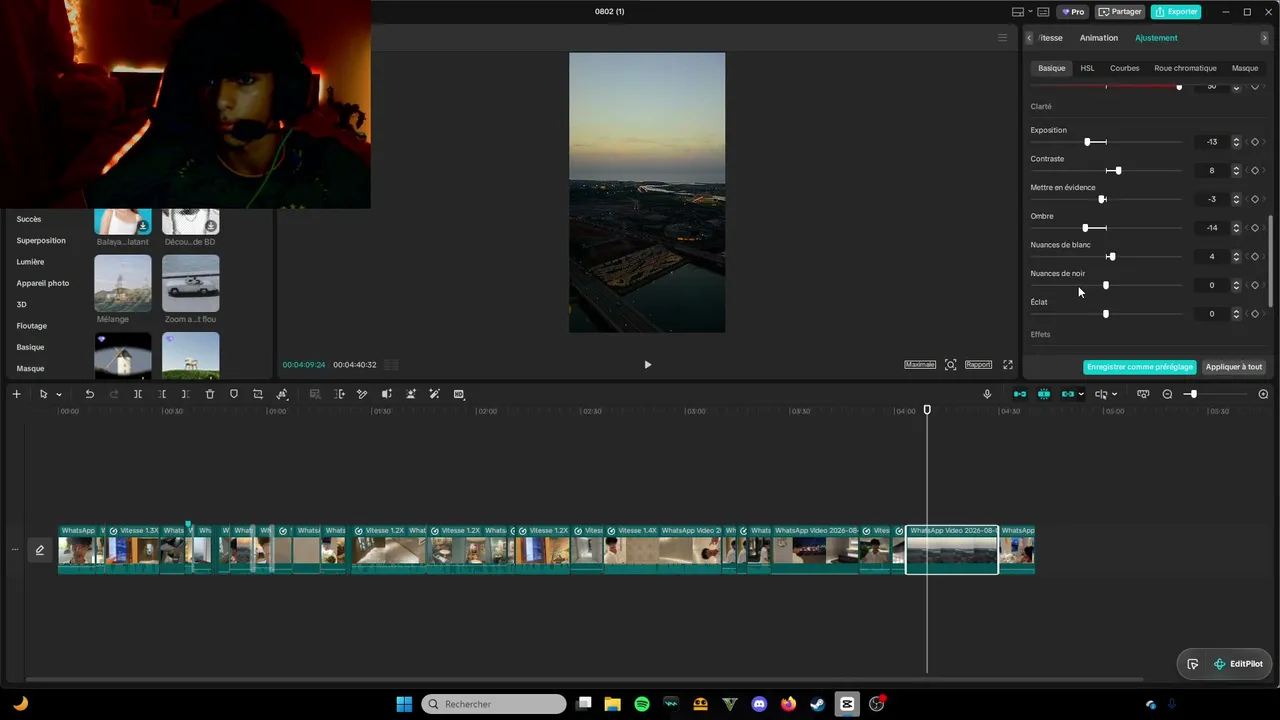Play the preview with the play button
Image resolution: width=1280 pixels, height=720 pixels.
648,365
